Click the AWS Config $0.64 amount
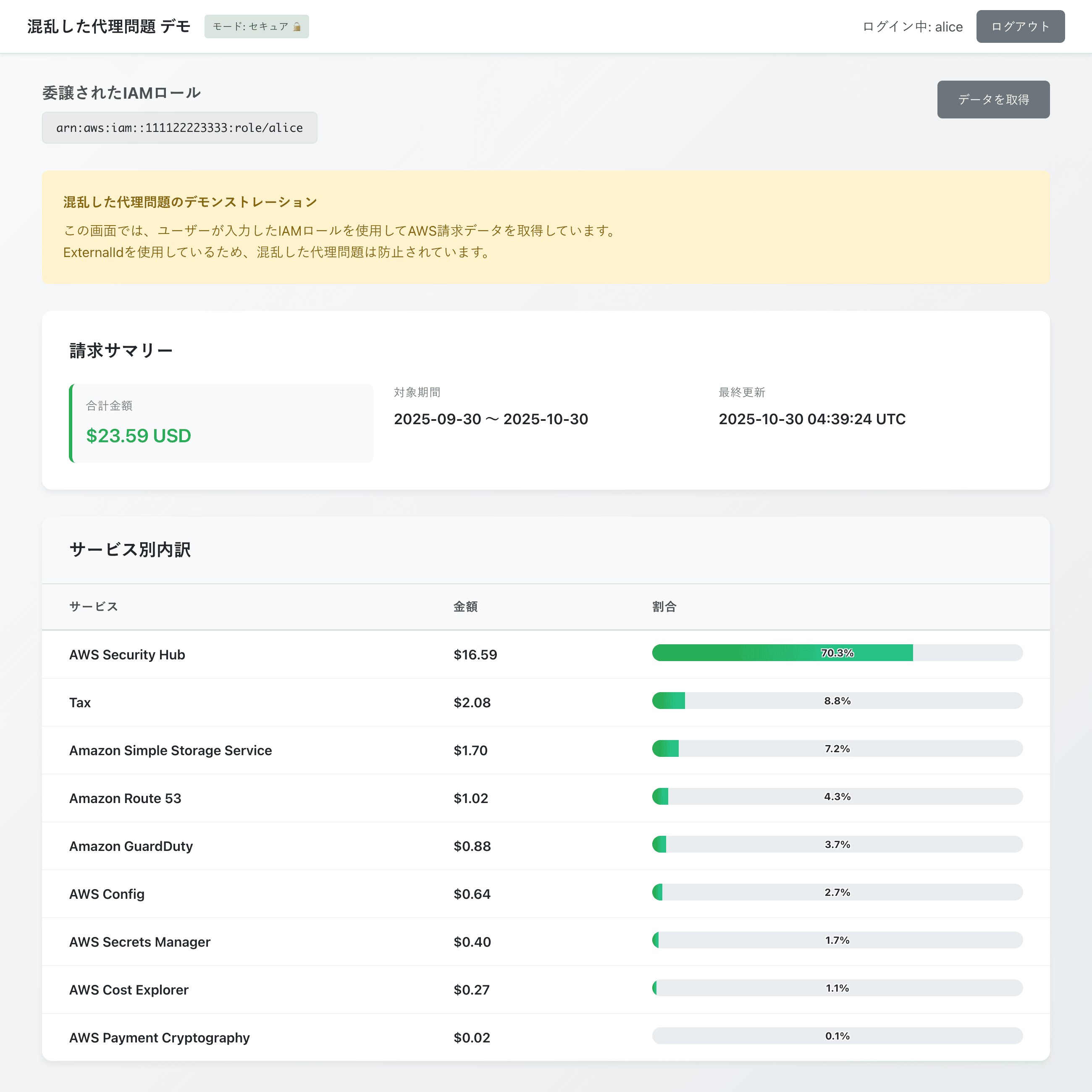Viewport: 1092px width, 1092px height. [x=472, y=894]
